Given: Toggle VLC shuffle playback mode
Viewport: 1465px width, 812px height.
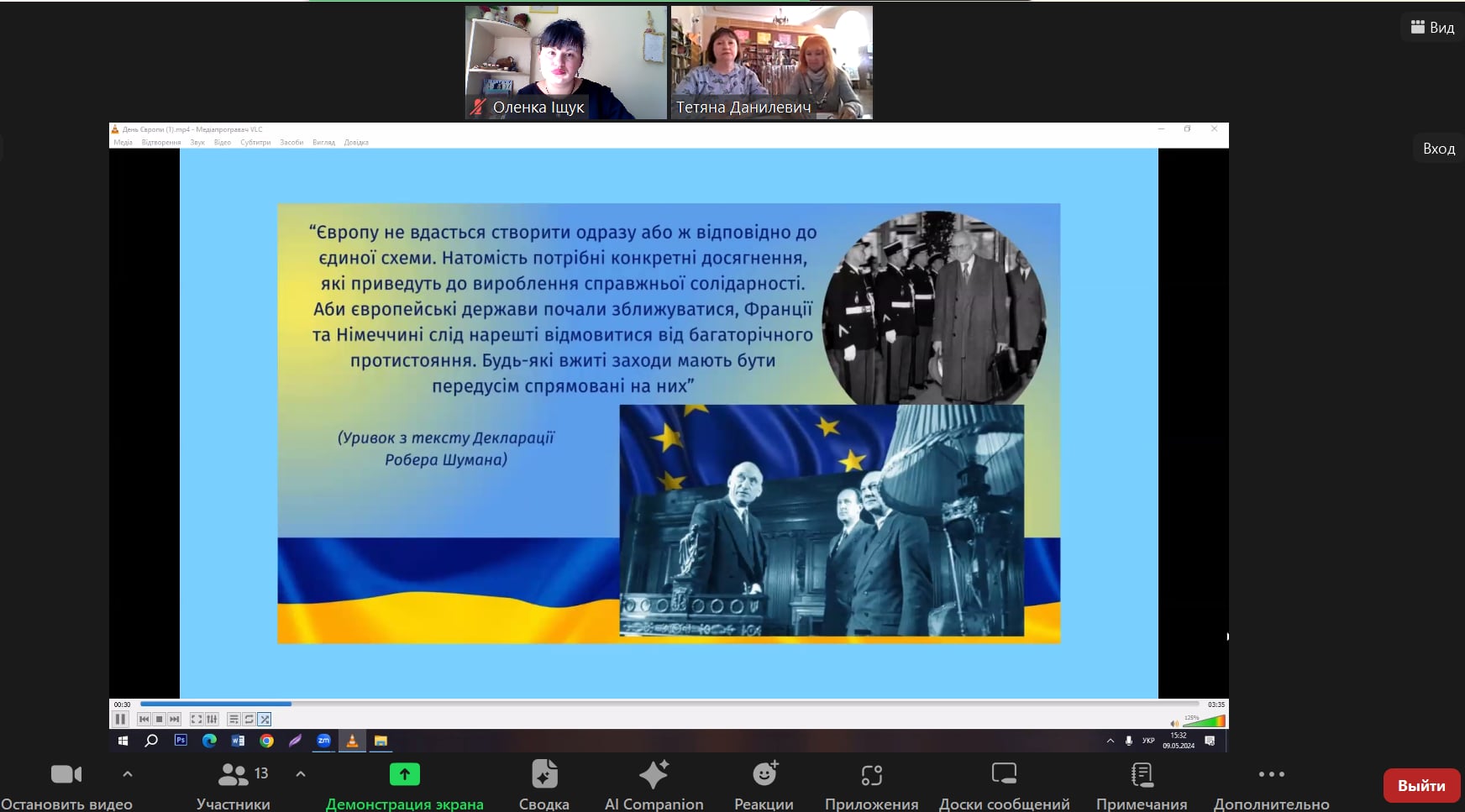Looking at the screenshot, I should point(265,719).
